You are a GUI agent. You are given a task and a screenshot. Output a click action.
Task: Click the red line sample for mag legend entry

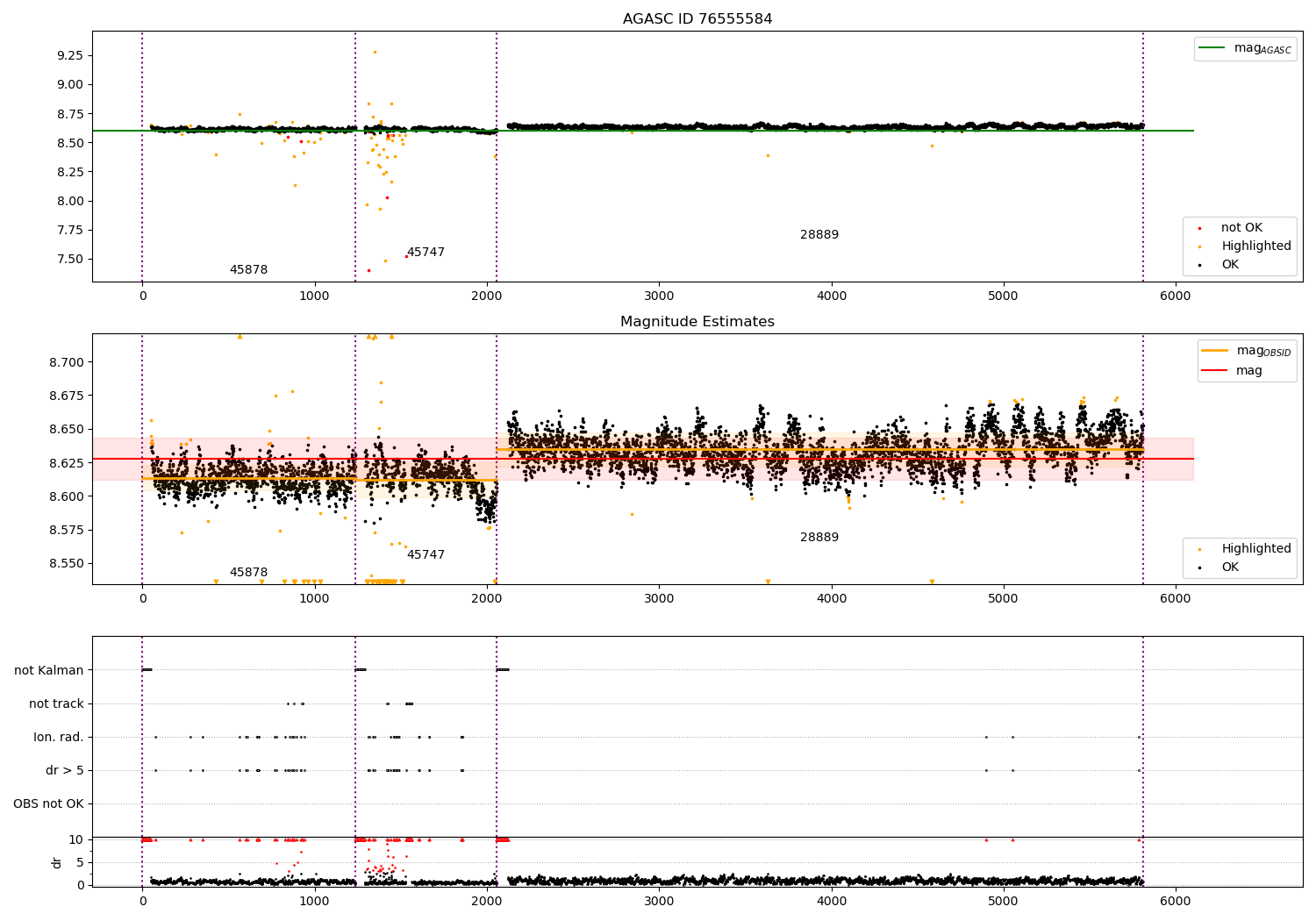(x=1215, y=370)
